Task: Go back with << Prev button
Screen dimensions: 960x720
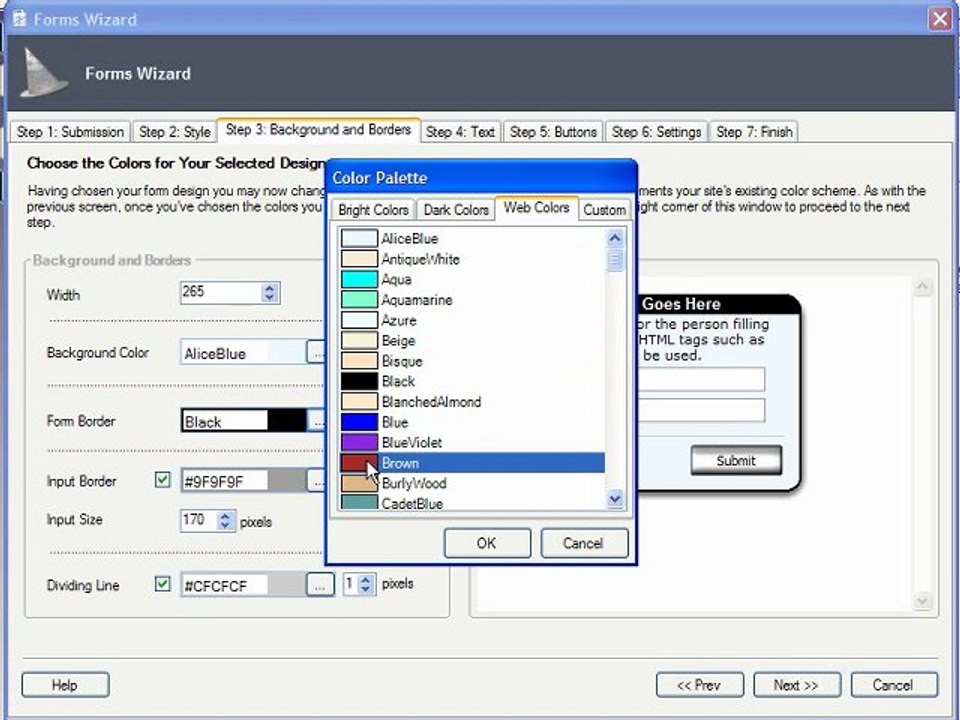Action: (x=699, y=684)
